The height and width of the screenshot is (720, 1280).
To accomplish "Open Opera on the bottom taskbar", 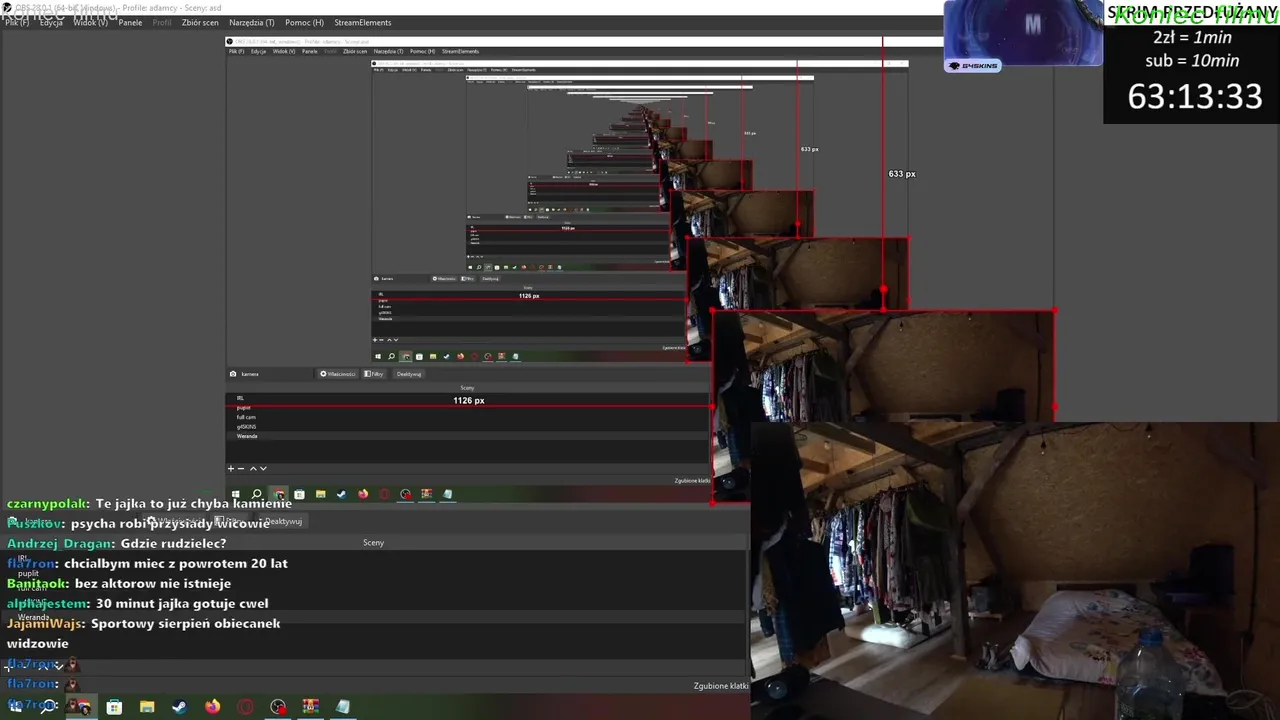I will (x=245, y=707).
